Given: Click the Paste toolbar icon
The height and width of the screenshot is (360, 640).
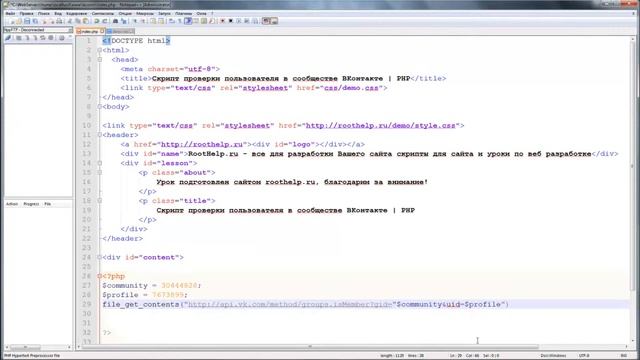Looking at the screenshot, I should 86,21.
